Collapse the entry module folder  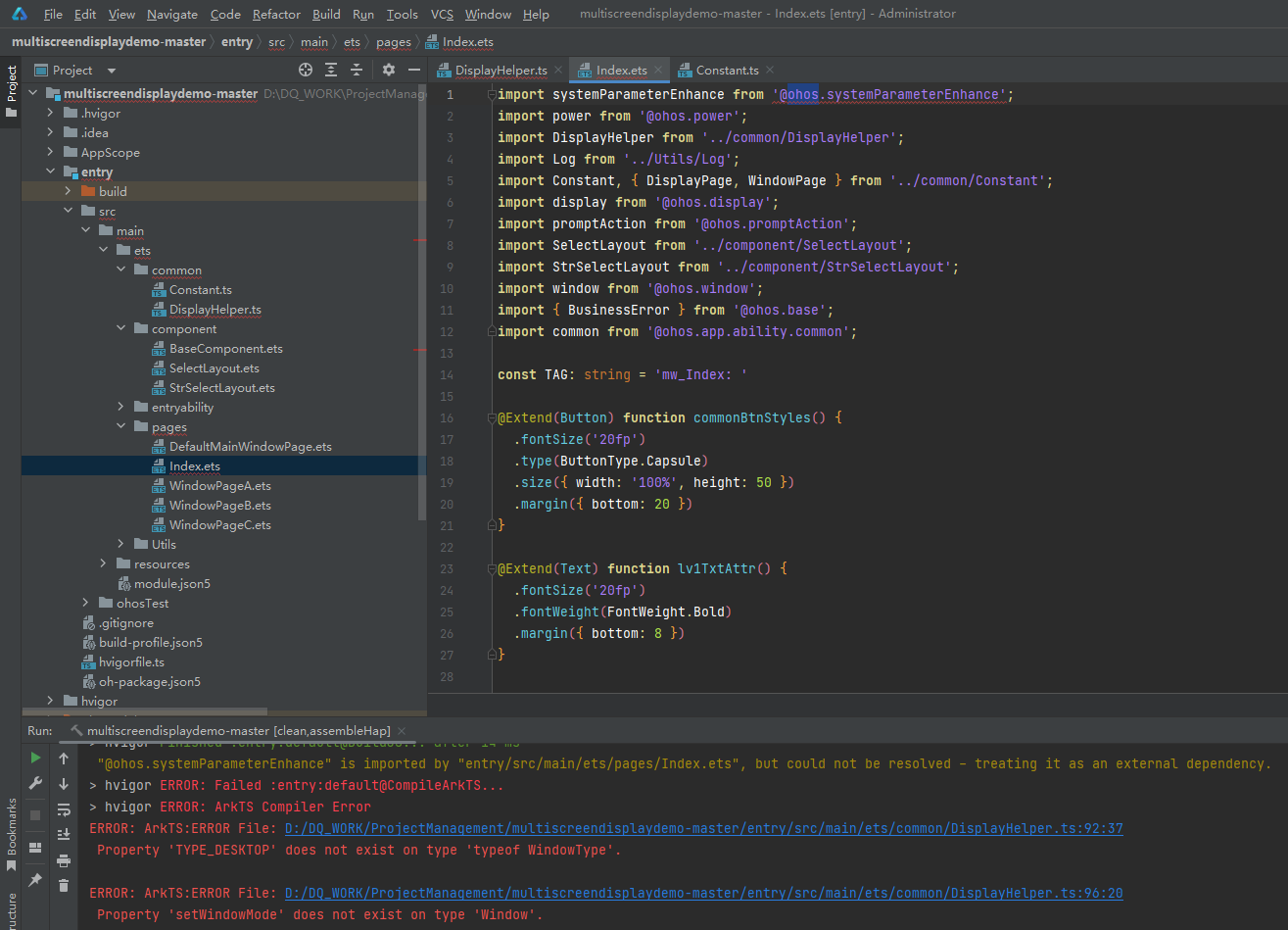tap(50, 171)
